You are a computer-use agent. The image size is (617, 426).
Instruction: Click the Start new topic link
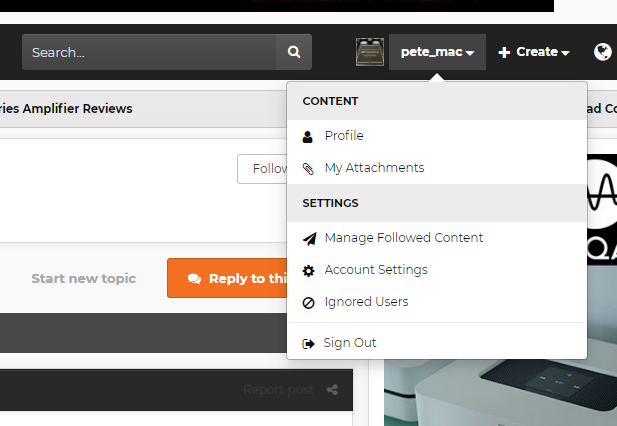[x=84, y=278]
